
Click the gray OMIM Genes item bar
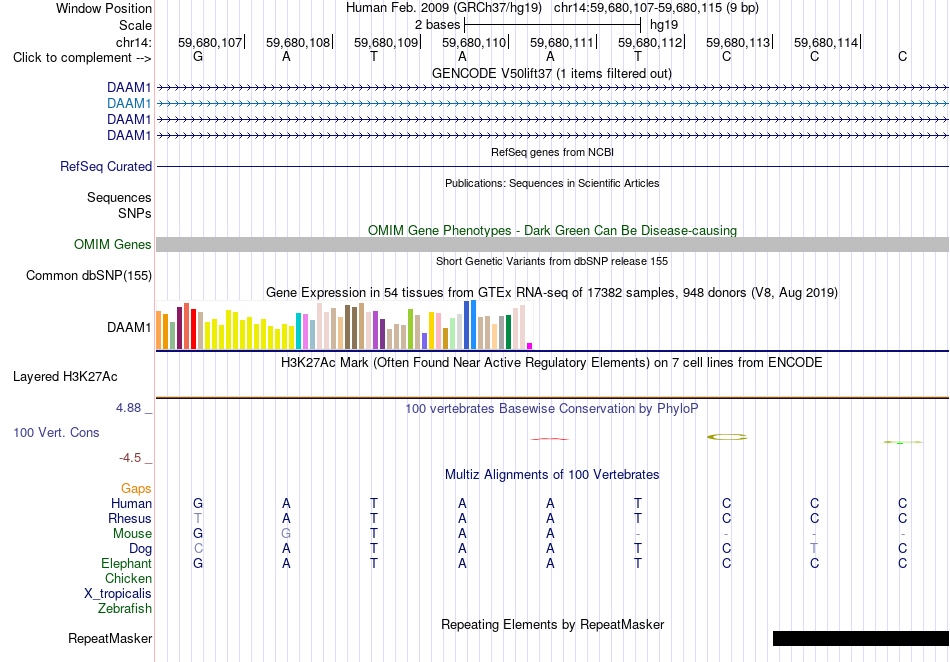tap(552, 245)
